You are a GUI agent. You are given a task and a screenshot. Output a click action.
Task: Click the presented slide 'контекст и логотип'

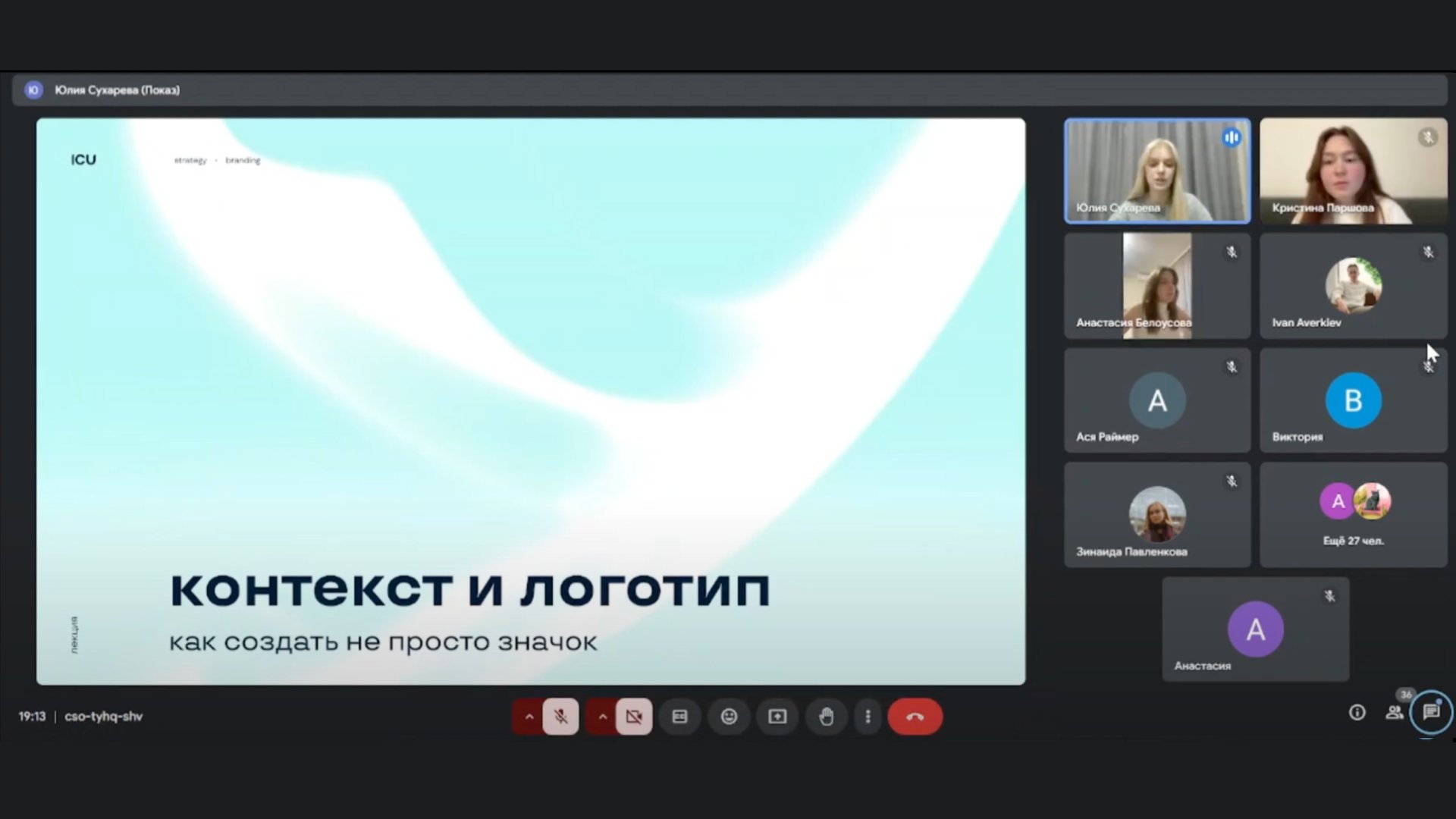coord(531,401)
